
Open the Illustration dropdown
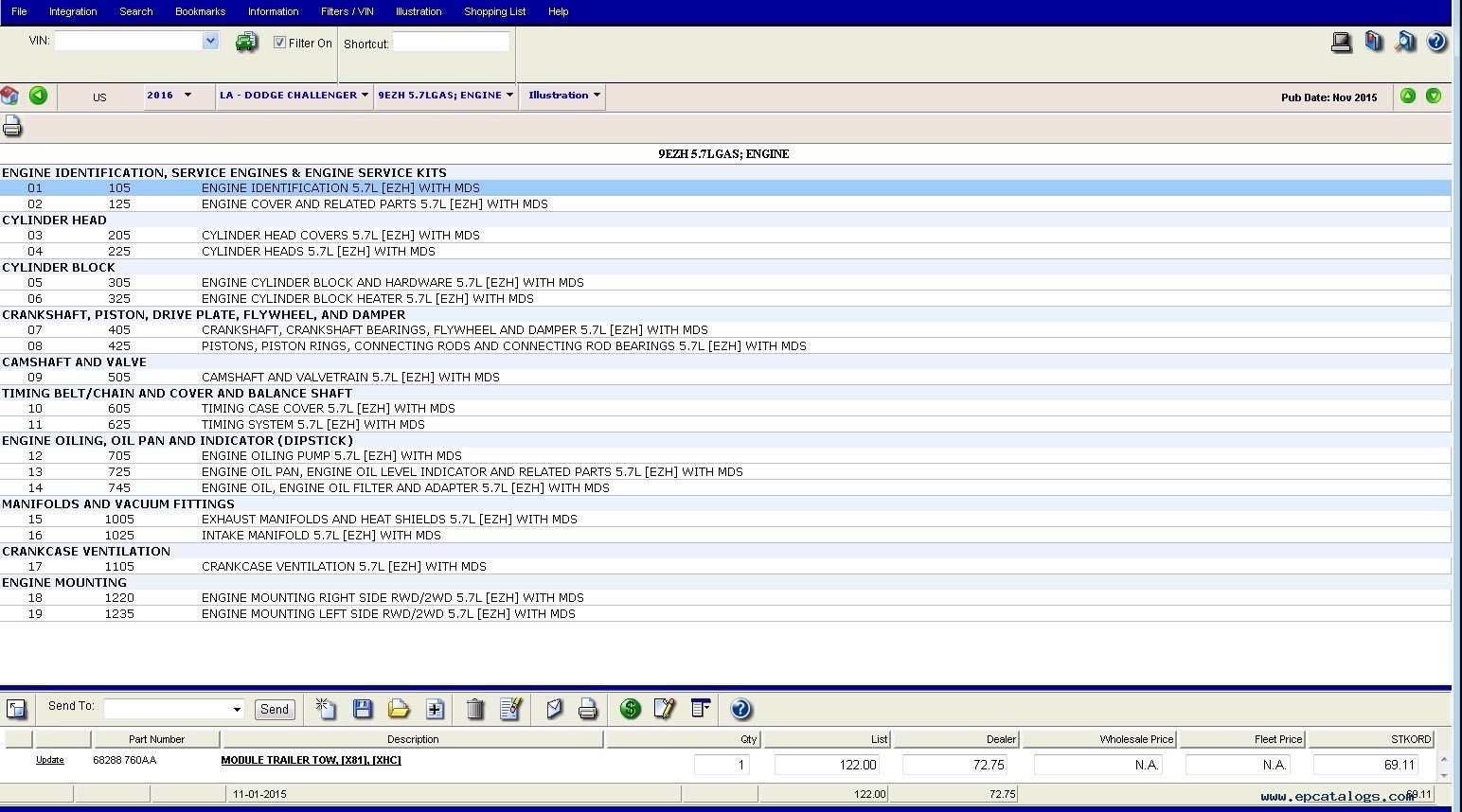coord(564,96)
